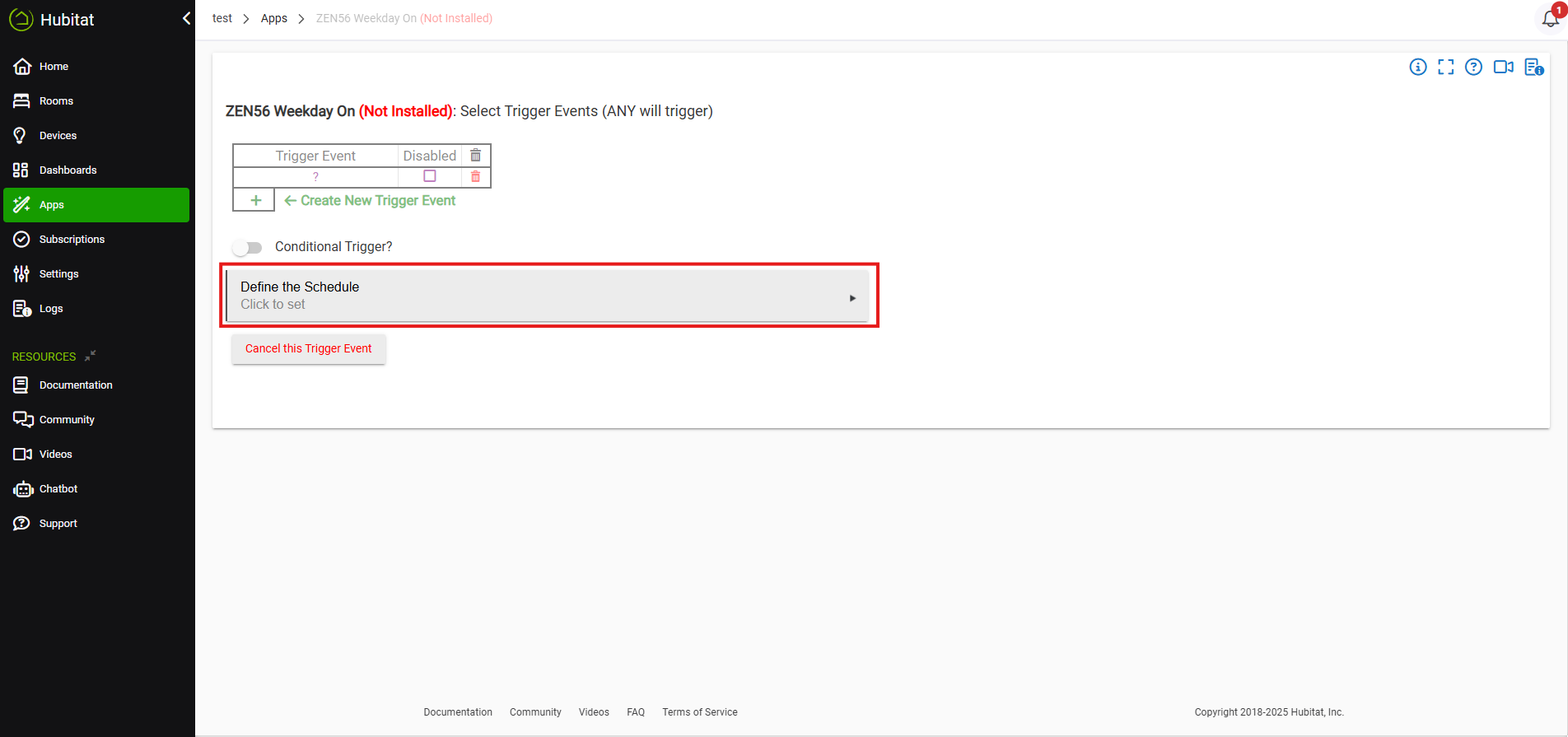The height and width of the screenshot is (737, 1568).
Task: Click the sidebar Documentation book icon
Action: 21,385
